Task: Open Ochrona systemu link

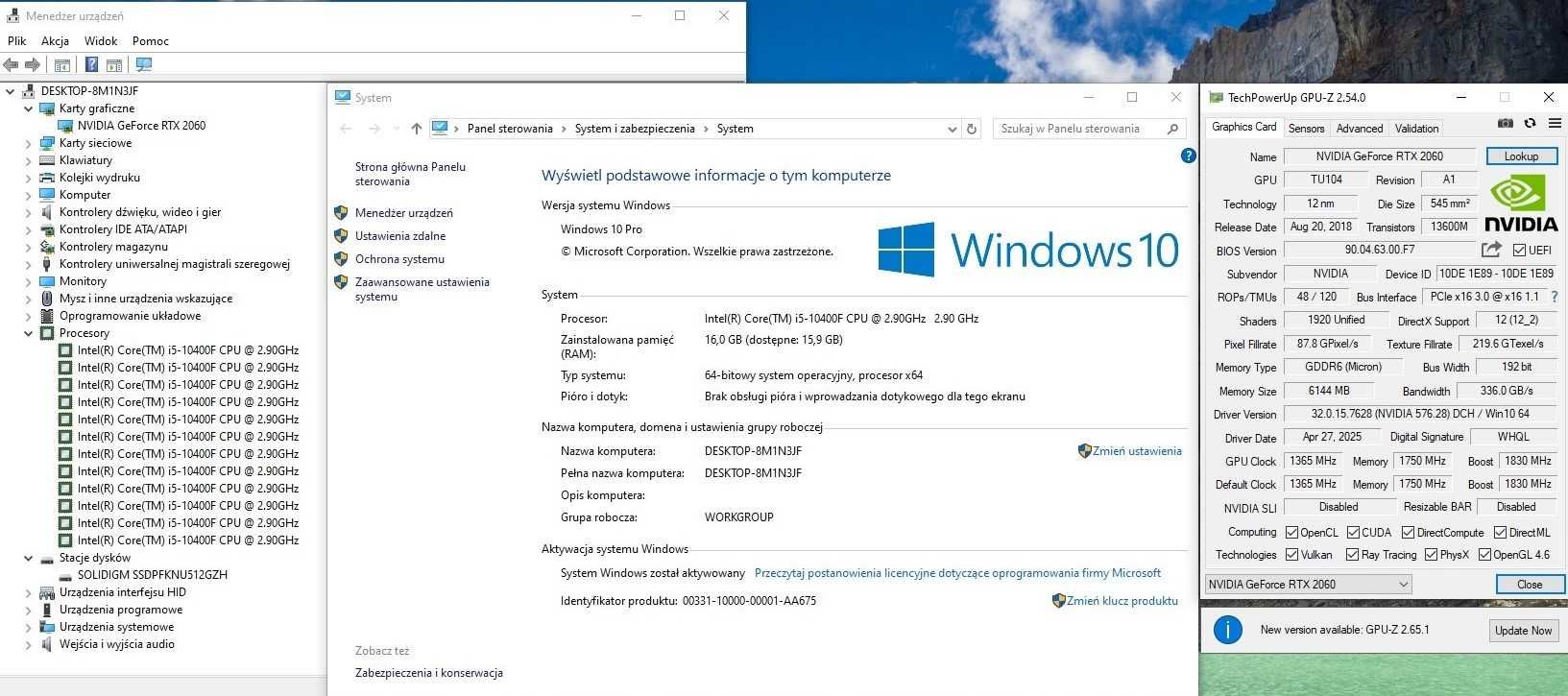Action: pyautogui.click(x=399, y=259)
